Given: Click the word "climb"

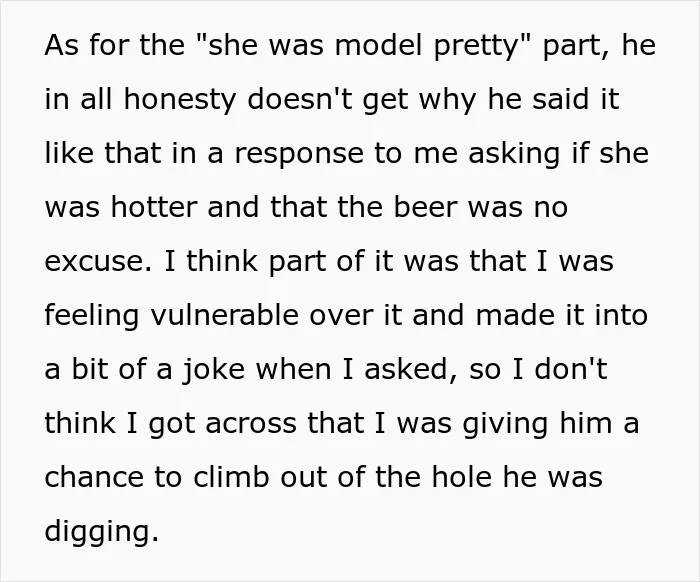Looking at the screenshot, I should click(x=232, y=477).
